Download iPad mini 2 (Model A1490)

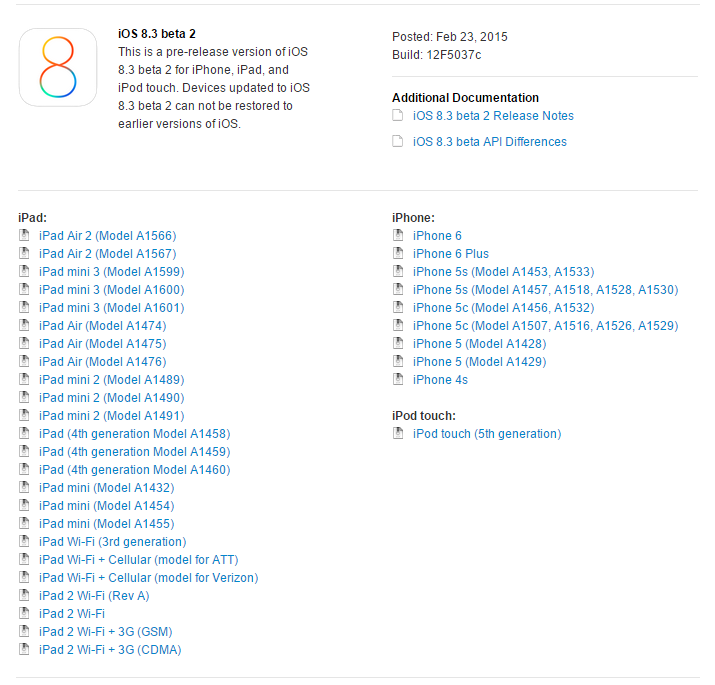pos(112,398)
